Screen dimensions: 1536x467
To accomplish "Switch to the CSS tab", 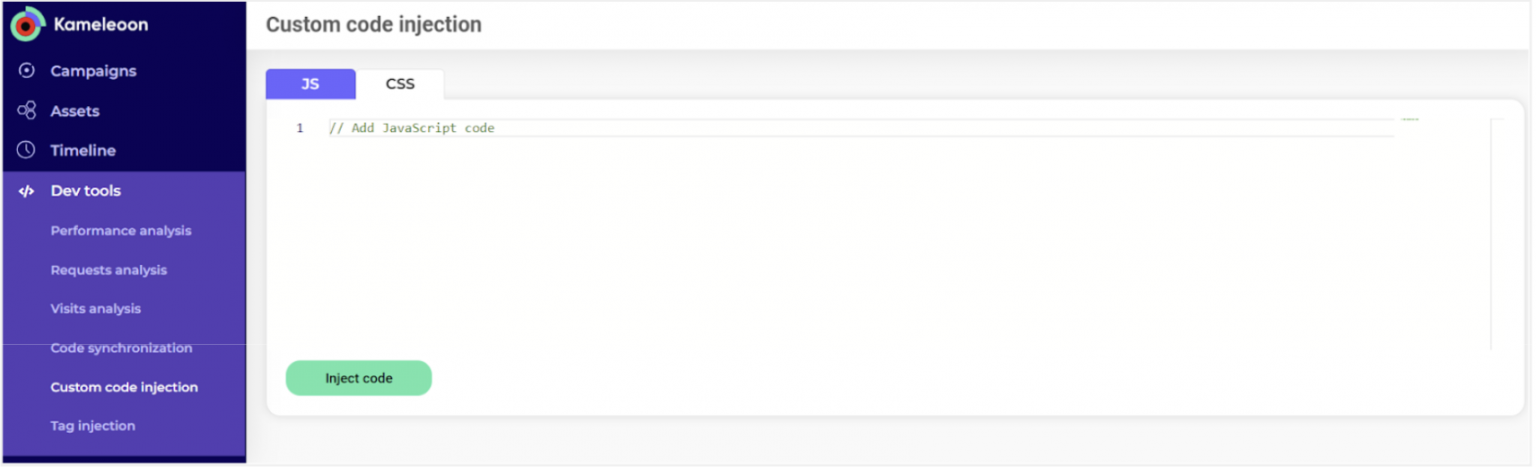I will [x=400, y=84].
